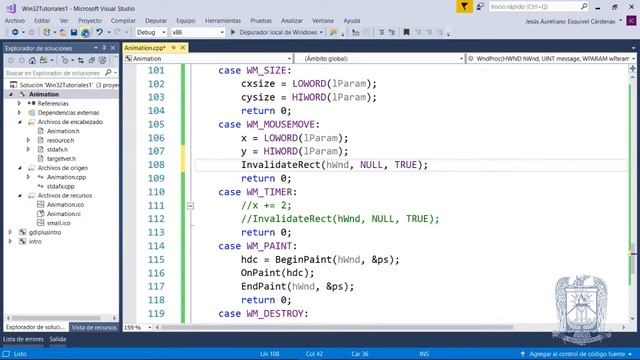Click Show All Files icon in Solution Explorer

point(102,60)
